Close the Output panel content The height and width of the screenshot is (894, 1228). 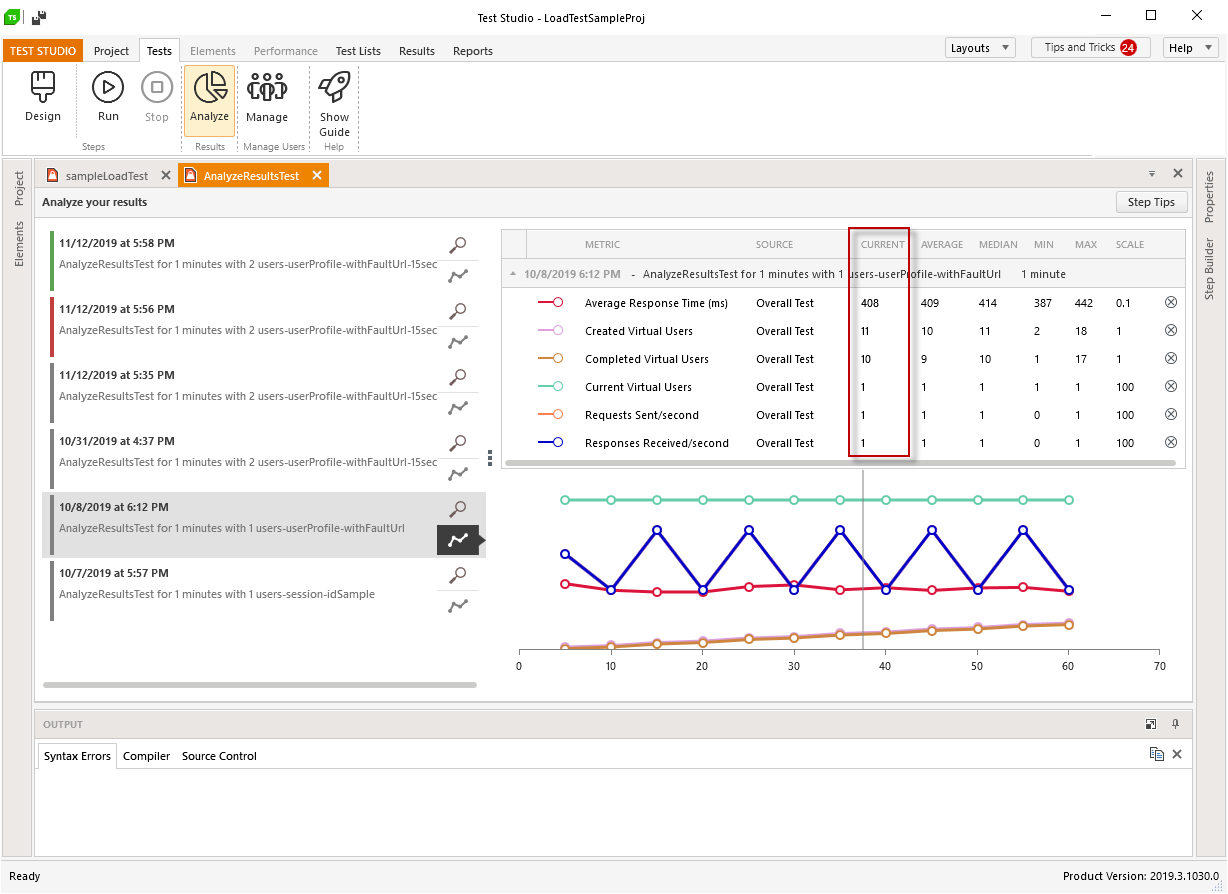click(x=1177, y=754)
